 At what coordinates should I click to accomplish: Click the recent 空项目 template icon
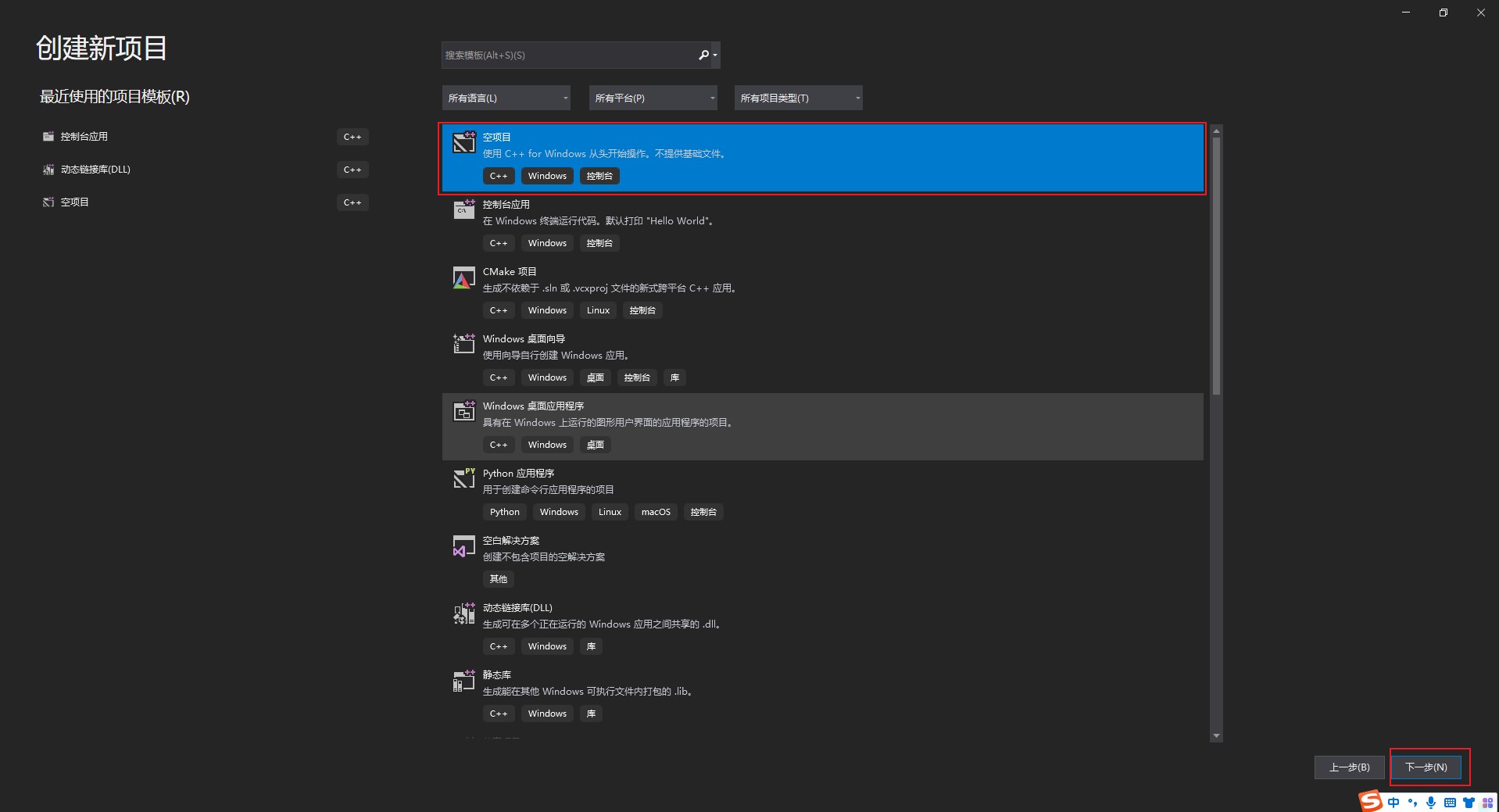48,202
